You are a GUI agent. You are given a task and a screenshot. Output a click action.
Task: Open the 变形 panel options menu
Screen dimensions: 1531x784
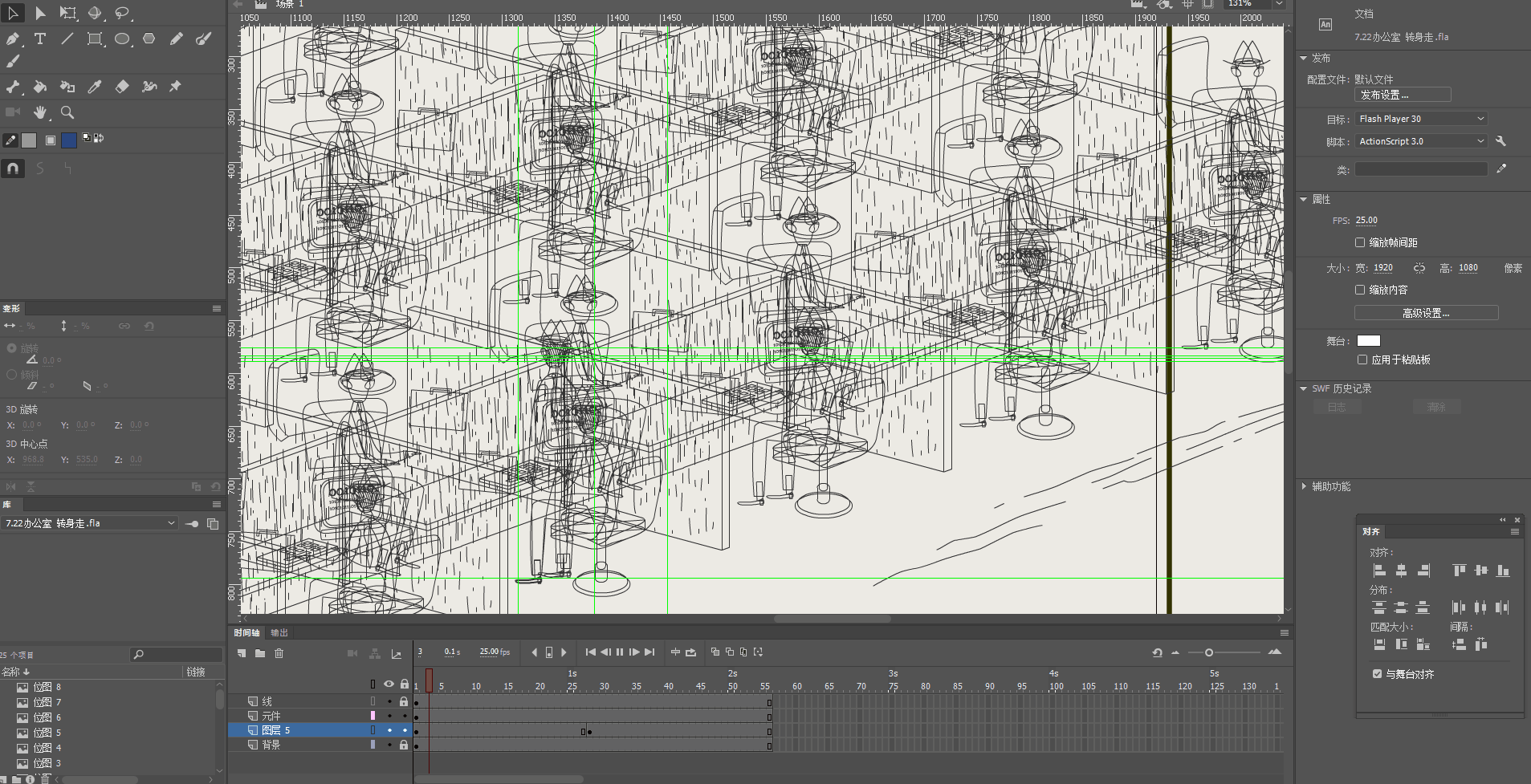click(217, 308)
